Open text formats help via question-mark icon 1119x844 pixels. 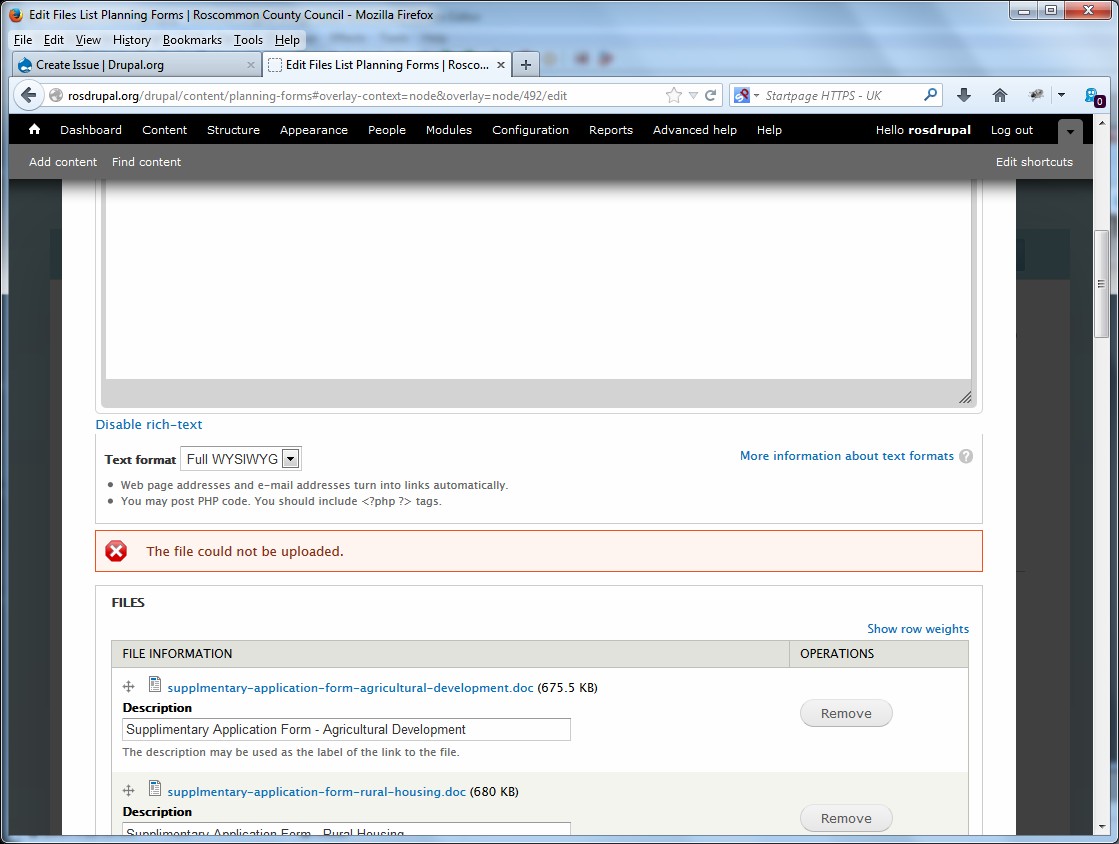coord(966,456)
